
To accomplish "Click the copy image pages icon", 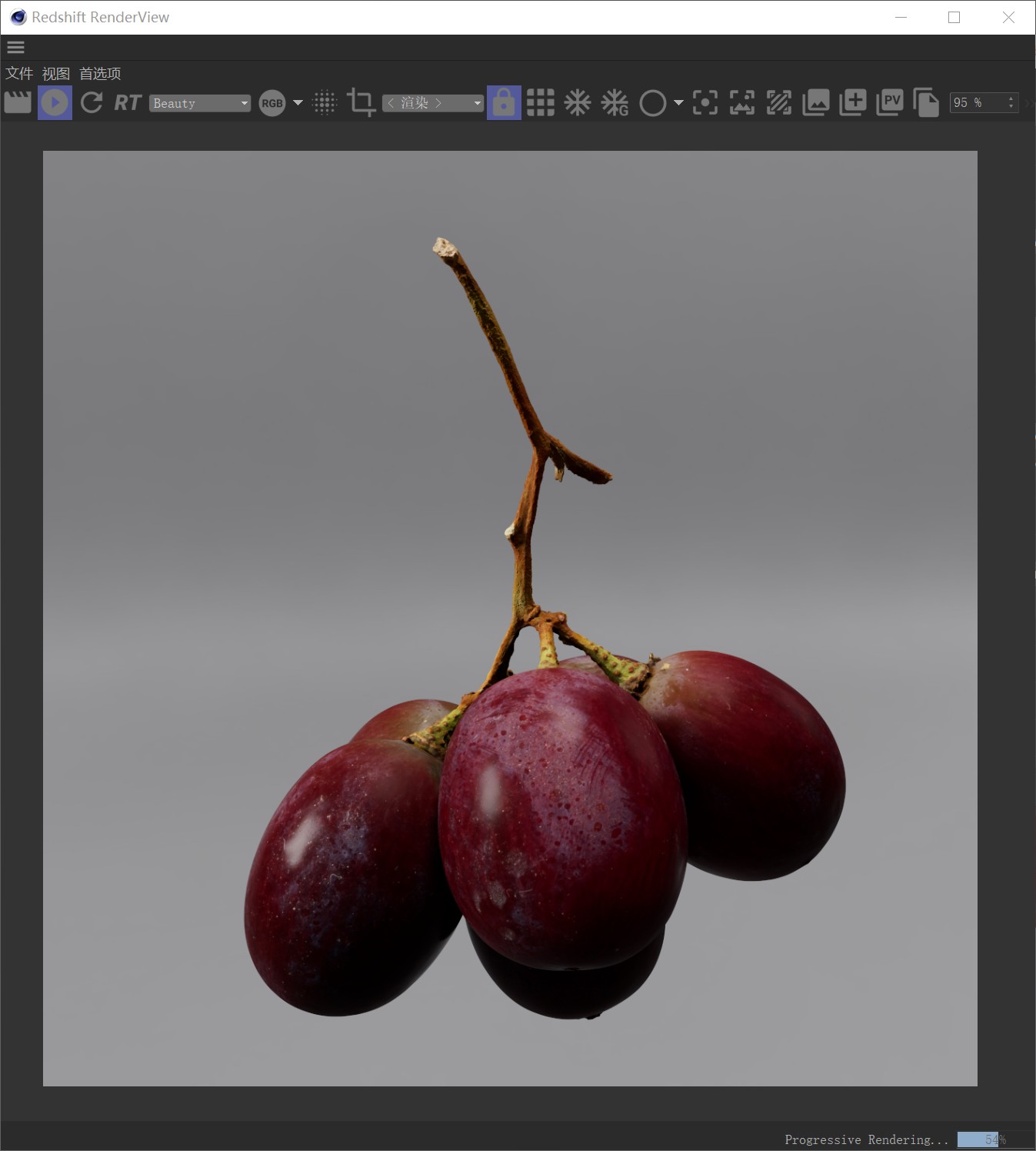I will pos(927,102).
